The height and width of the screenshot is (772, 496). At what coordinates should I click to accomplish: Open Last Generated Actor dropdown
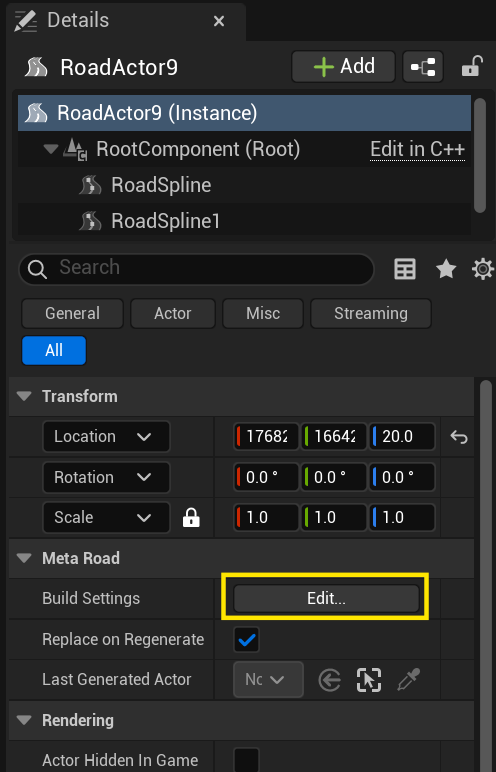[268, 679]
